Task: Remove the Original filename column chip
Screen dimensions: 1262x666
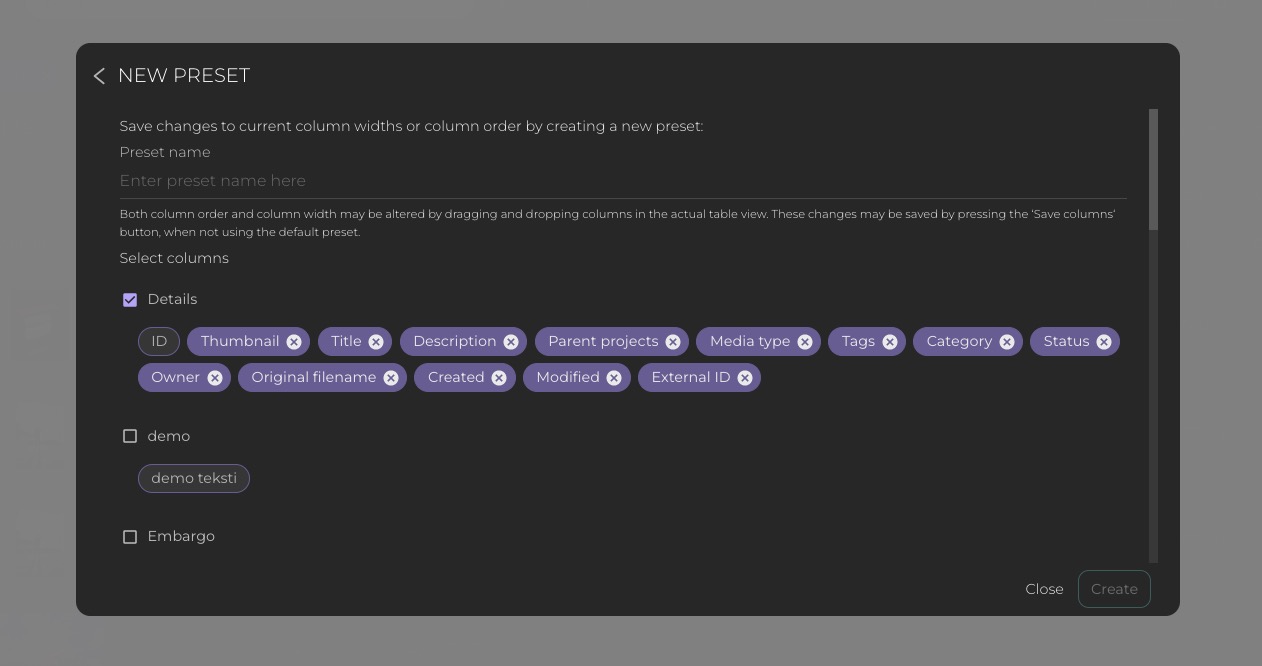Action: pyautogui.click(x=391, y=378)
